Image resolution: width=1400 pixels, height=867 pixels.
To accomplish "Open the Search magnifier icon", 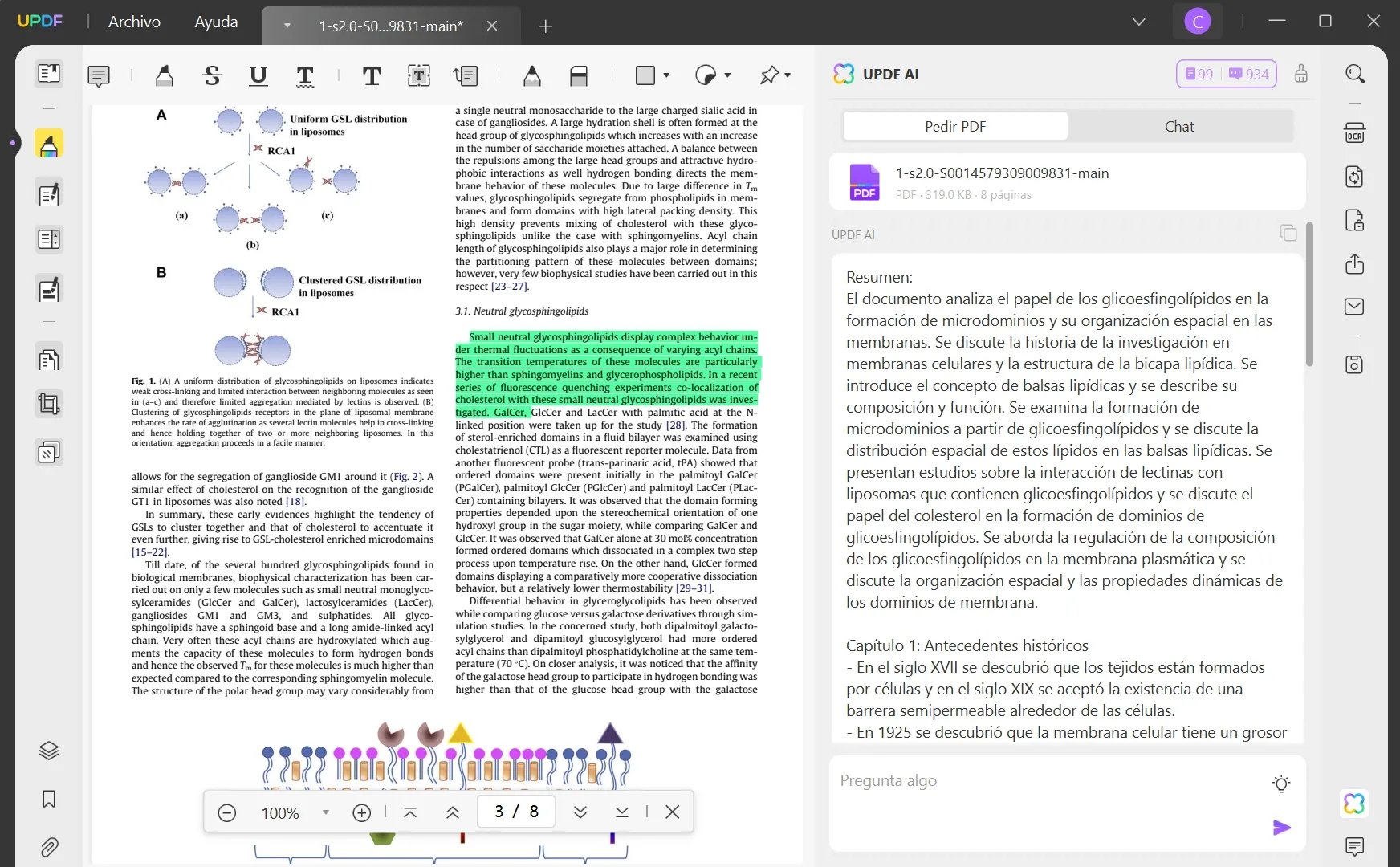I will pyautogui.click(x=1355, y=74).
